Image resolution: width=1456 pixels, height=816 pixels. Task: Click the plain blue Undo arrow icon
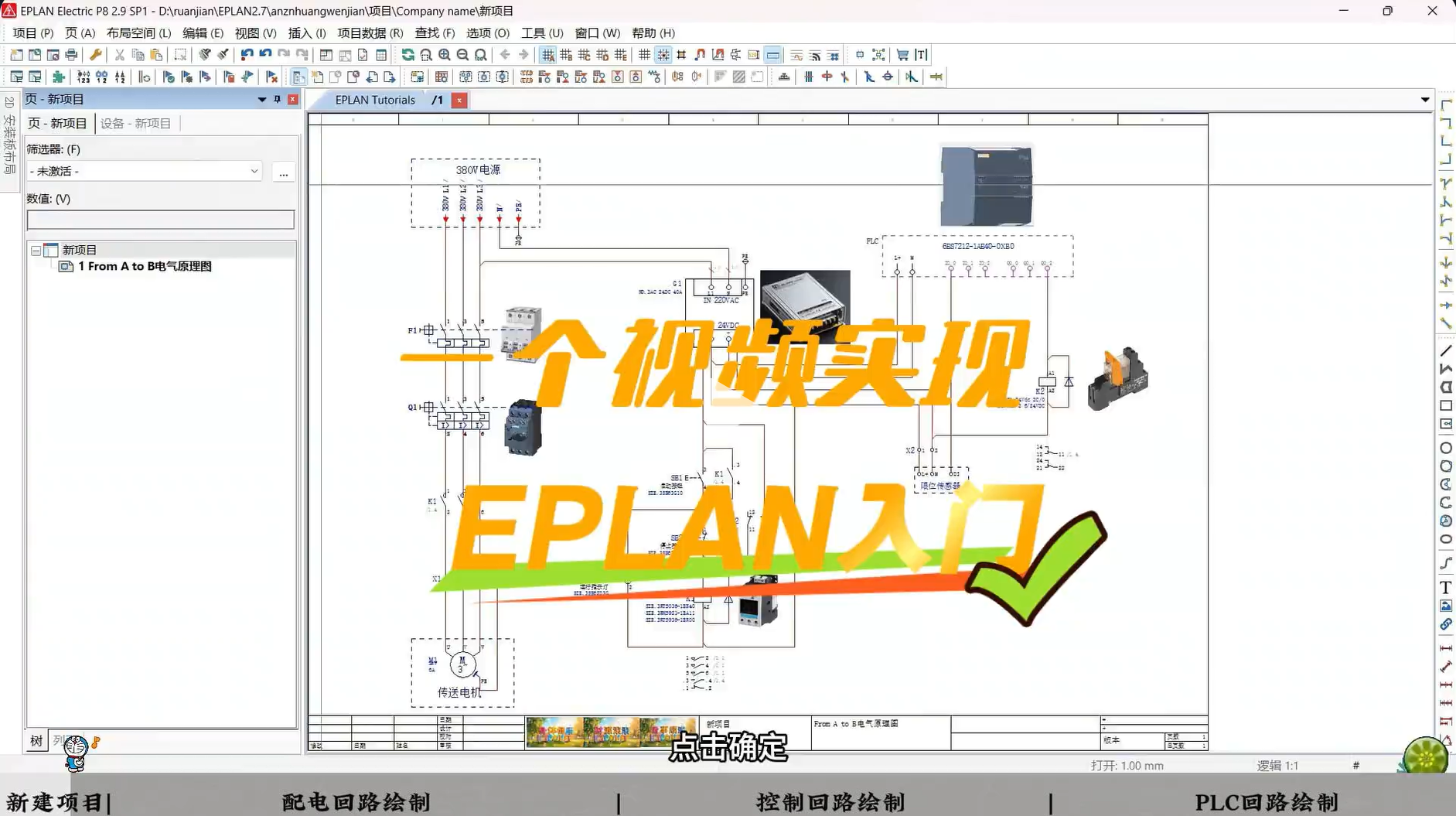coord(265,55)
